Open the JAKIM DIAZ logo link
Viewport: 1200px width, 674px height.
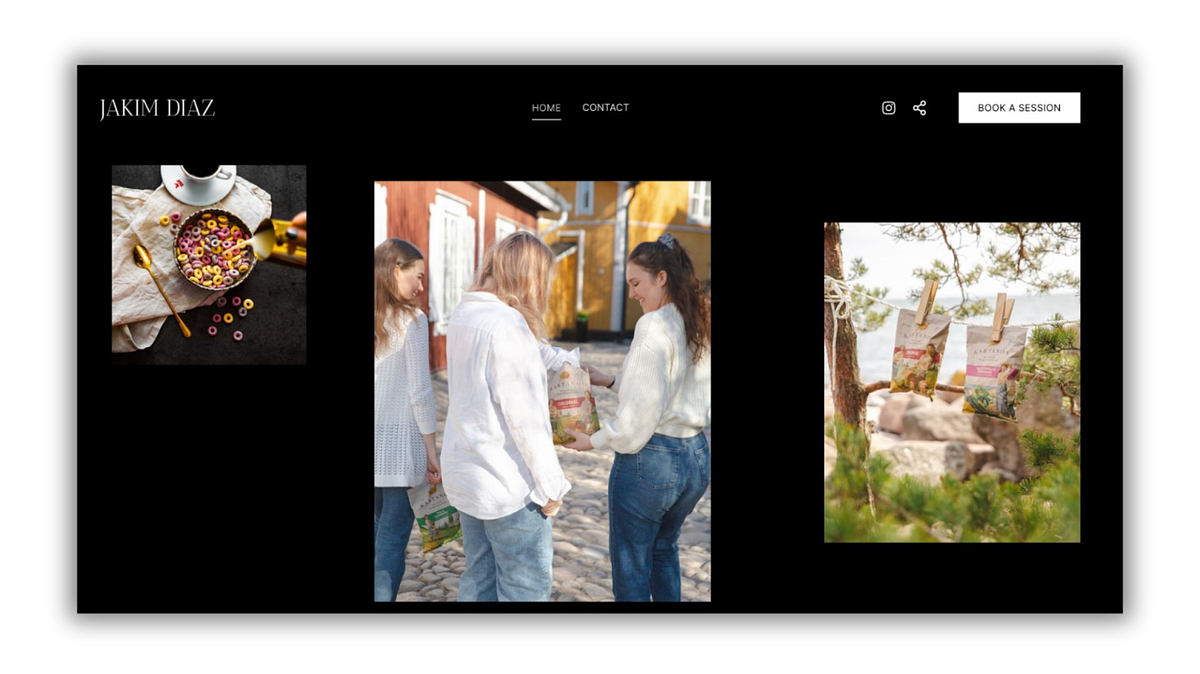[159, 106]
